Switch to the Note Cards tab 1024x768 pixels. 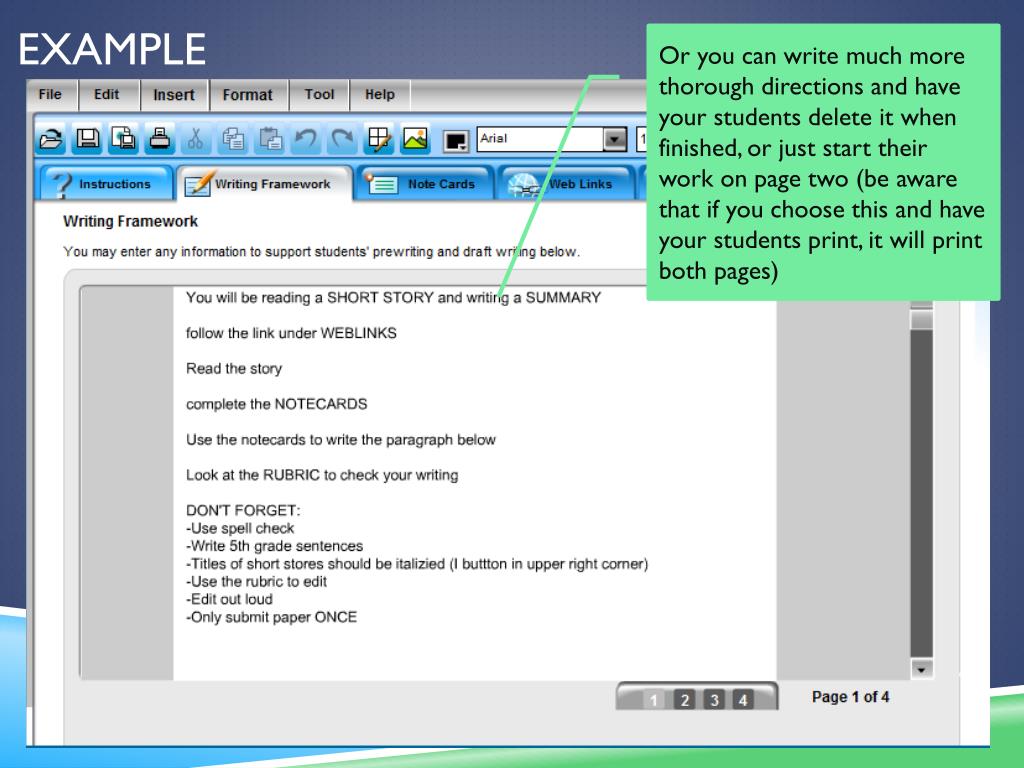click(424, 184)
